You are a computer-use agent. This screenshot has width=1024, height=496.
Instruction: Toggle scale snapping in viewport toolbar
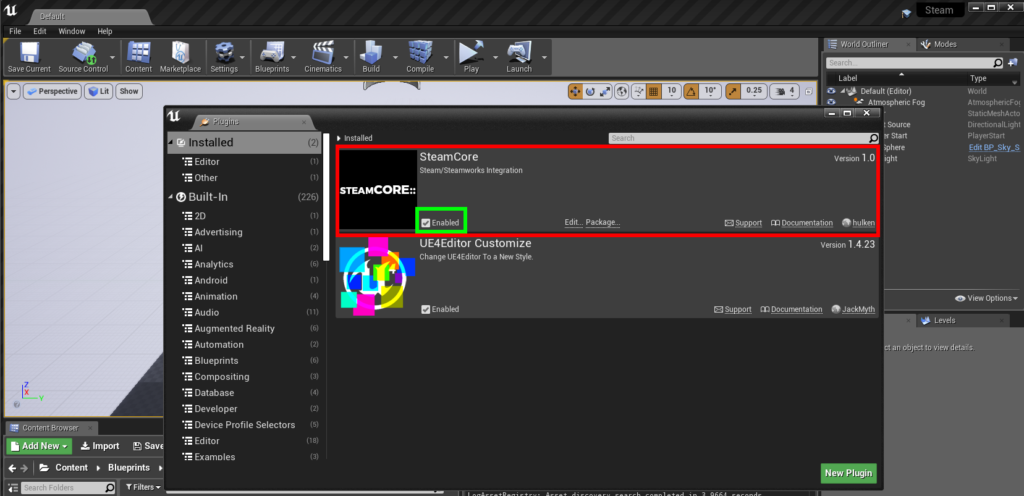[733, 91]
